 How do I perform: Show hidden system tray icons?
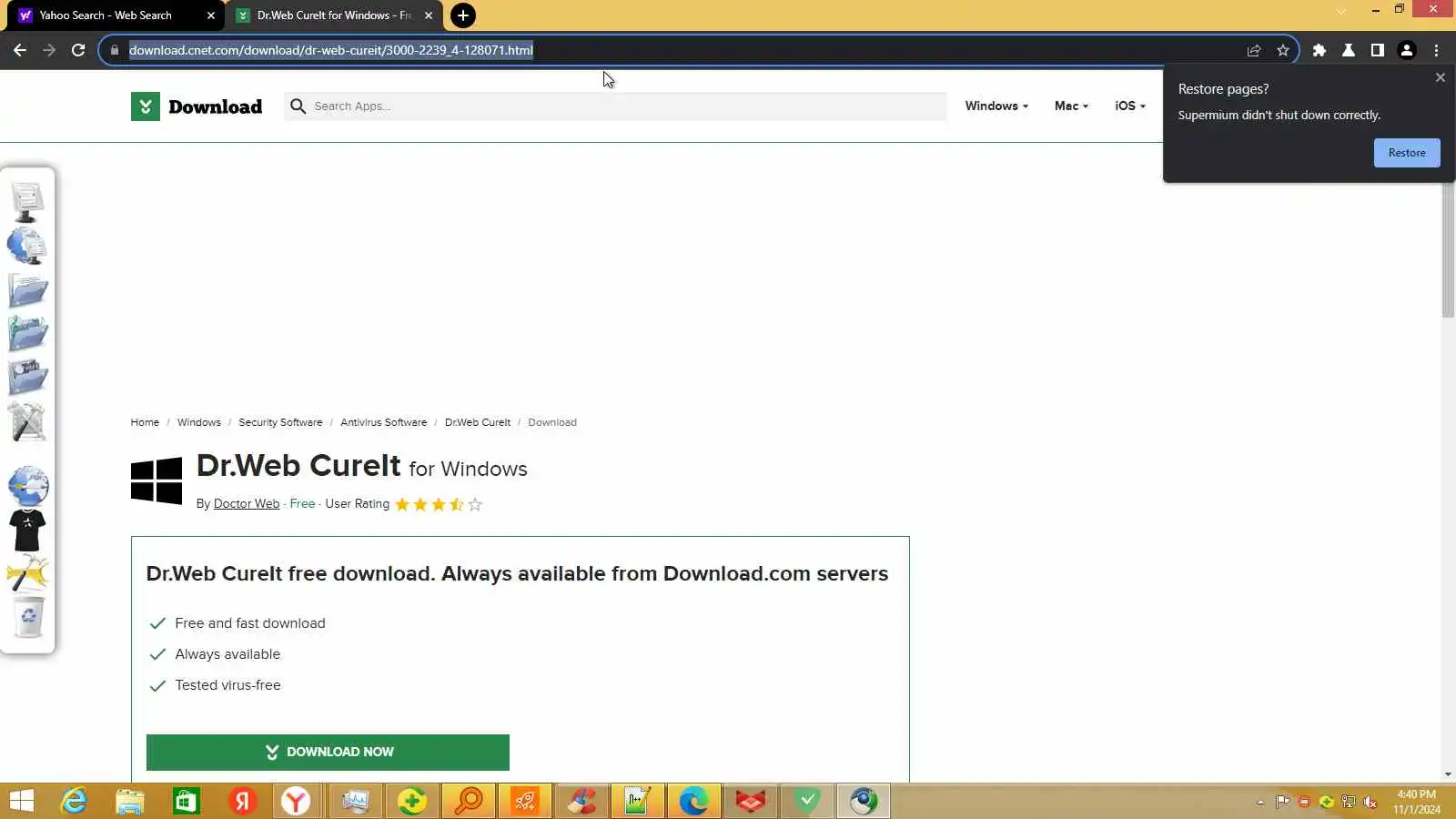point(1260,802)
